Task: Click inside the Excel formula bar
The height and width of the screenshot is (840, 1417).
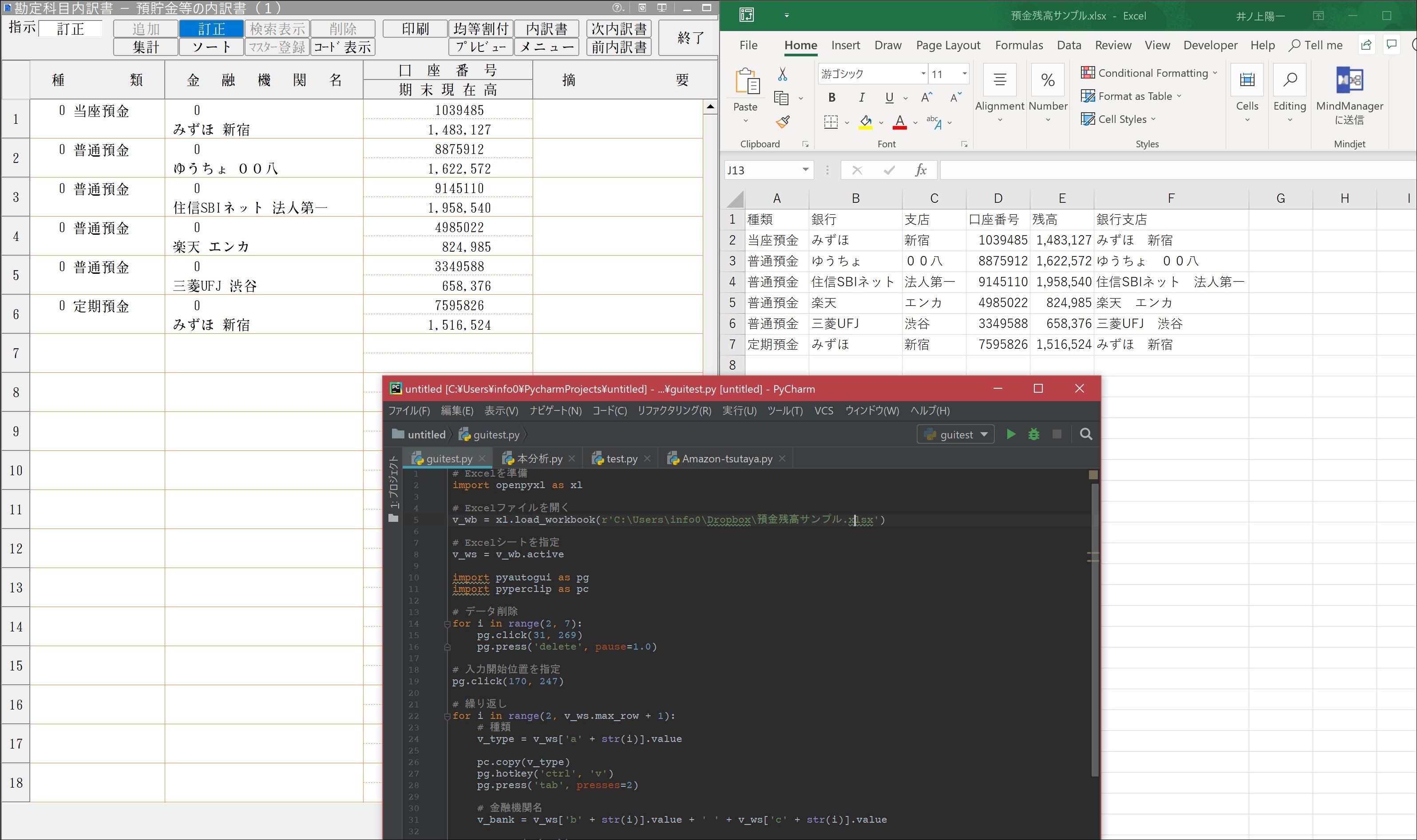Action: pyautogui.click(x=1178, y=170)
